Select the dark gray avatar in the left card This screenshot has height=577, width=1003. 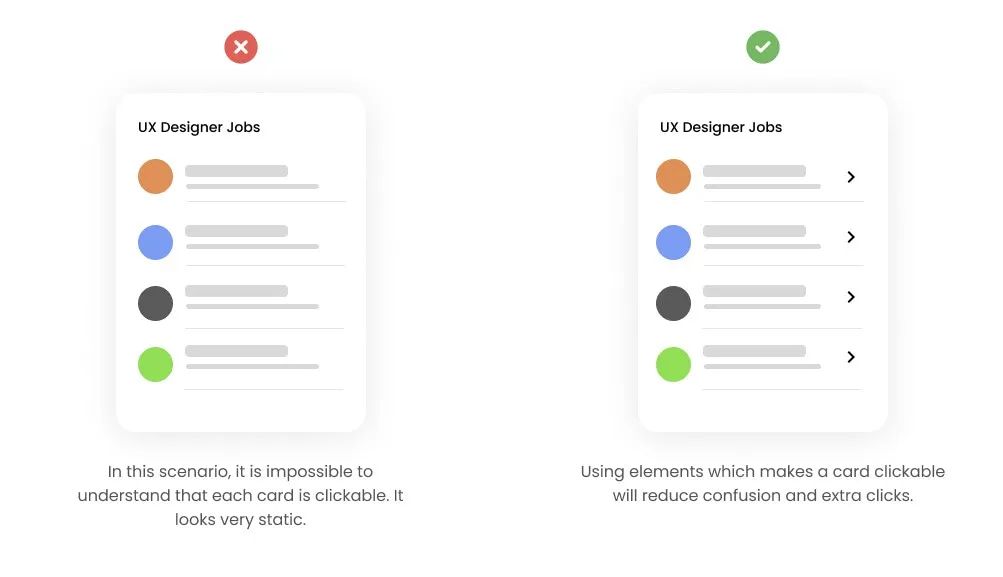click(x=155, y=303)
